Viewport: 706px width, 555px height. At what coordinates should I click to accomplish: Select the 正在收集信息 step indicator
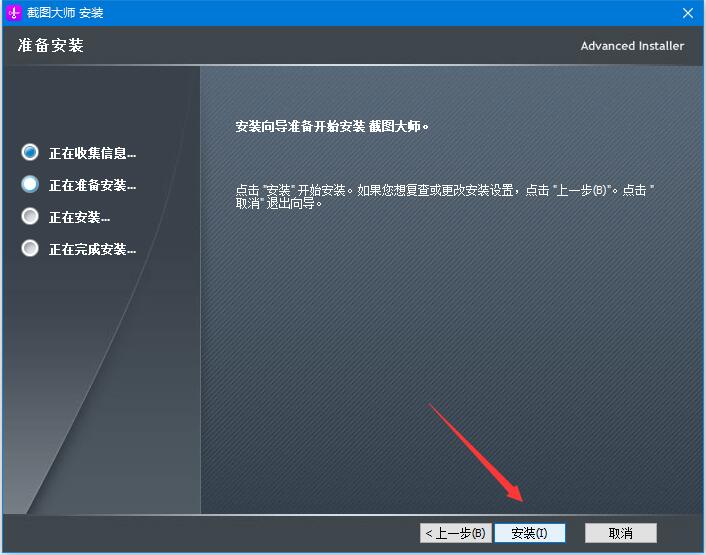[30, 153]
